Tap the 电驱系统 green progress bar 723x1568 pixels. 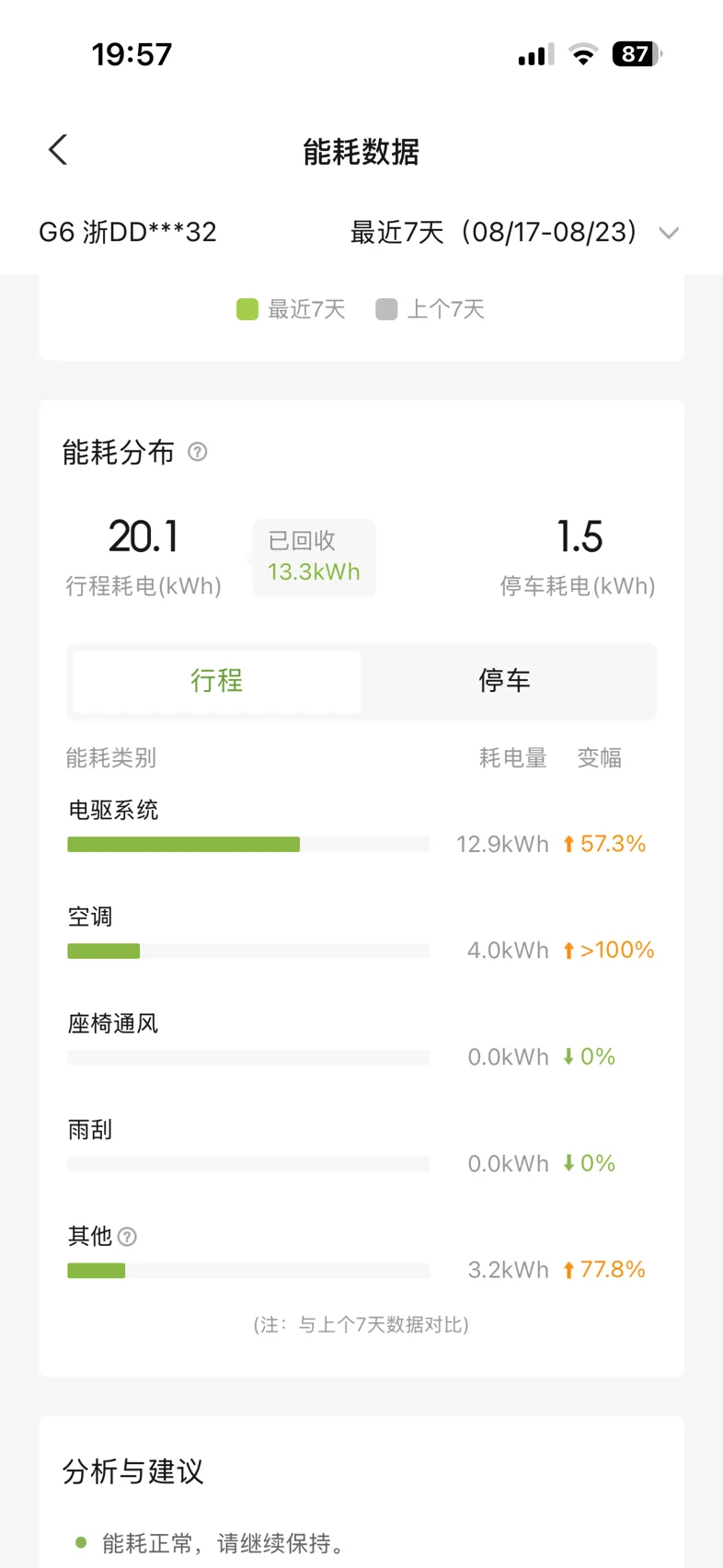tap(184, 845)
